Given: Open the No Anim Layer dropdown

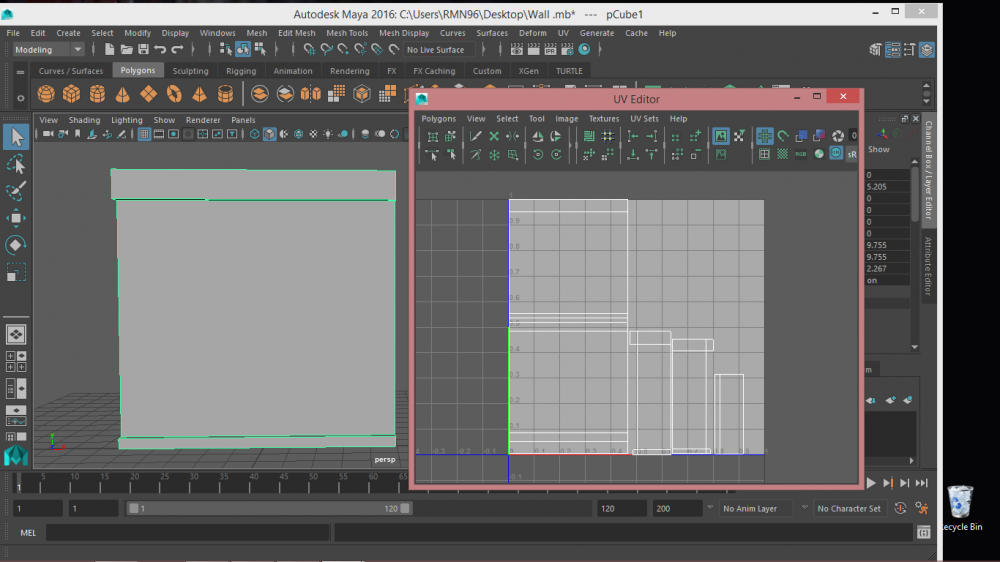Looking at the screenshot, I should (x=757, y=508).
